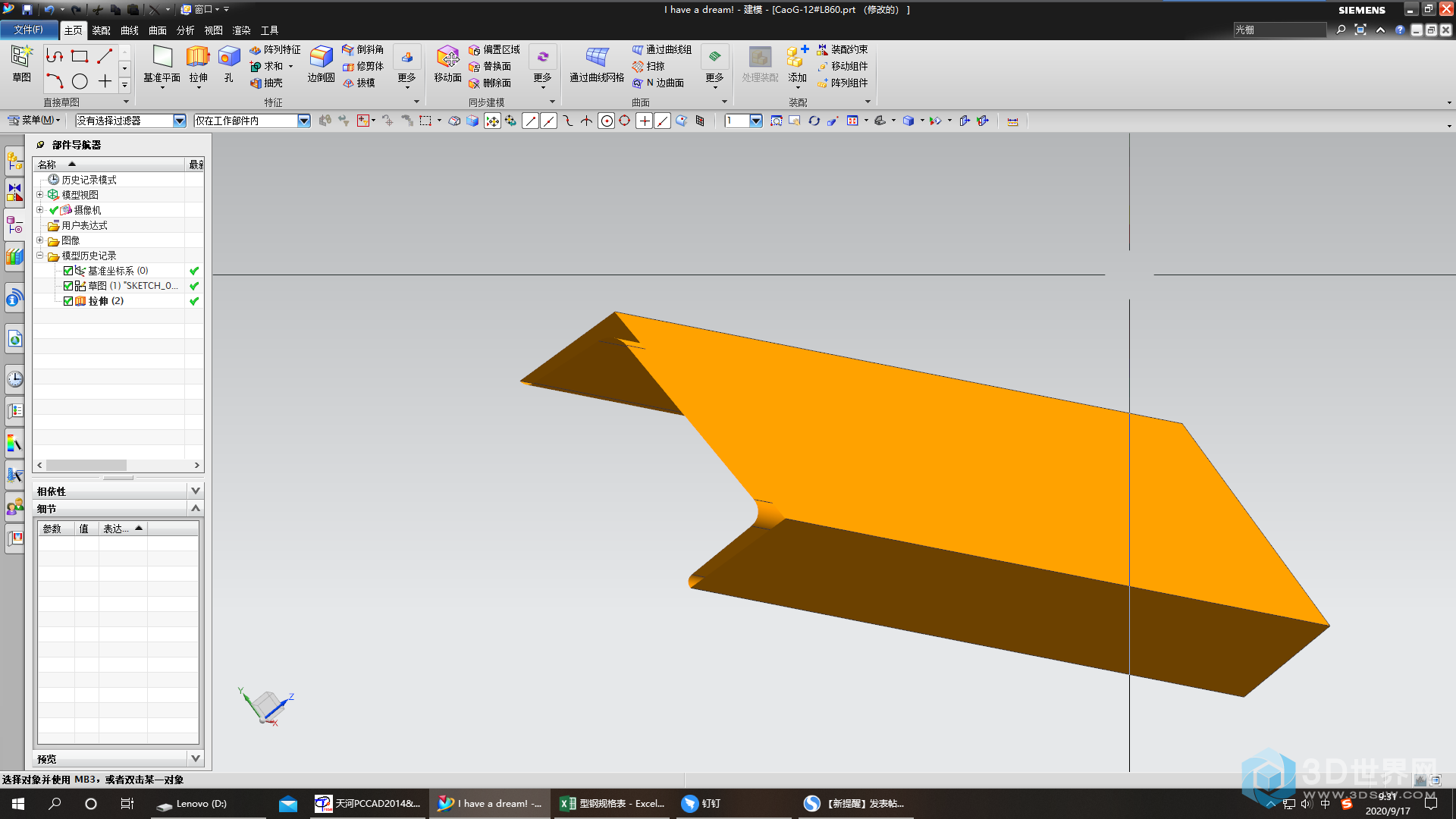Open the Reuse Library side tab
1456x819 pixels.
(x=14, y=257)
